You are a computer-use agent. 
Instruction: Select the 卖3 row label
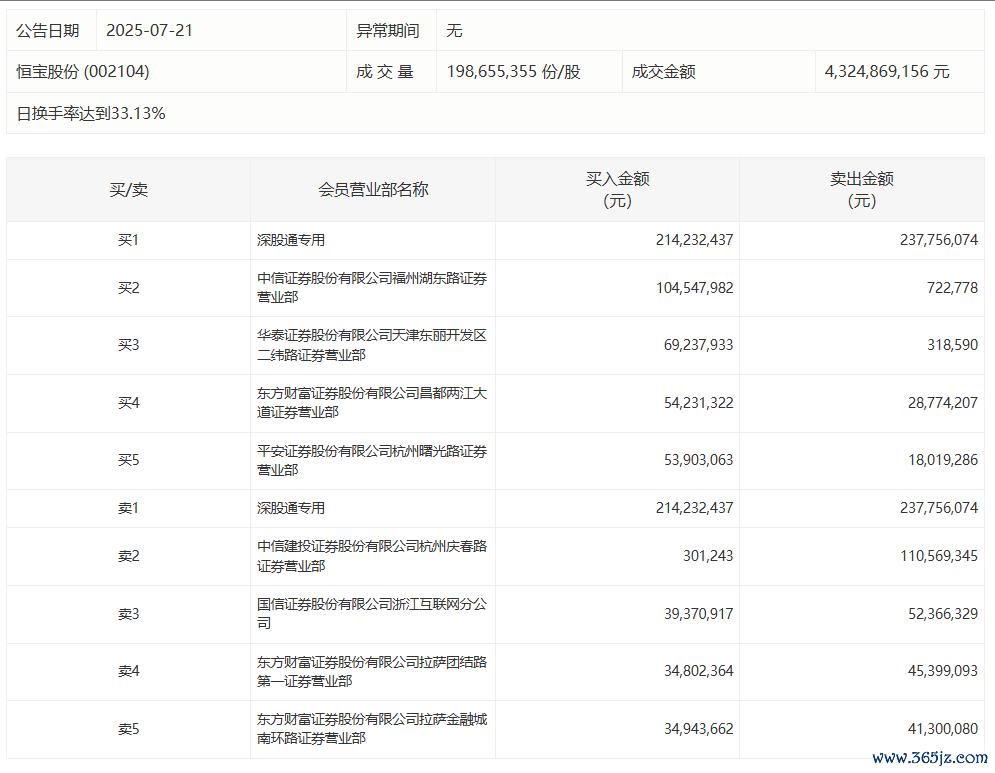pyautogui.click(x=128, y=614)
